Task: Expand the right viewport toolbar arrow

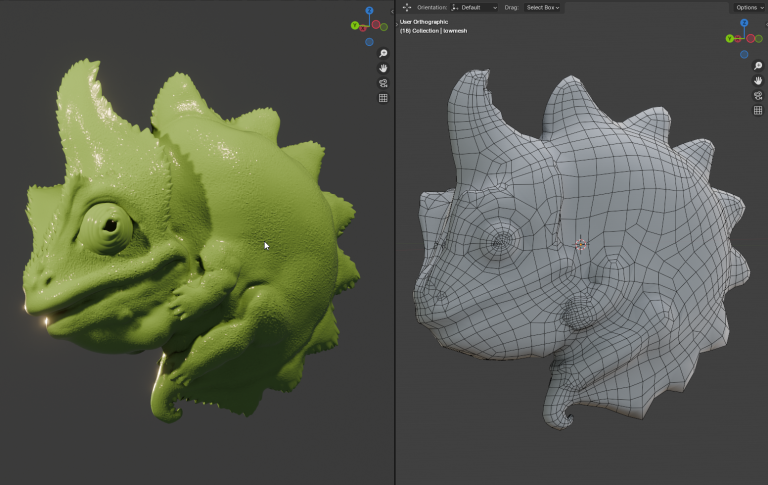Action: [x=397, y=24]
